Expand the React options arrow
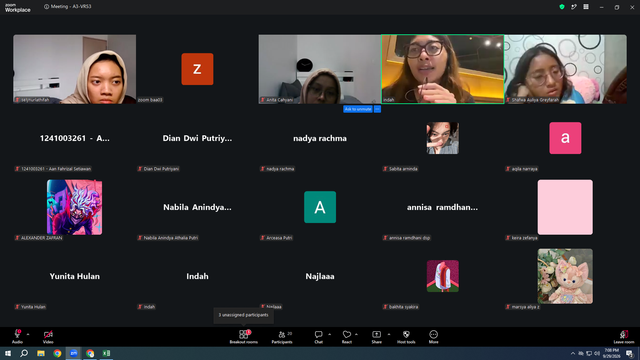Screen dimensions: 640x360 click(356, 334)
